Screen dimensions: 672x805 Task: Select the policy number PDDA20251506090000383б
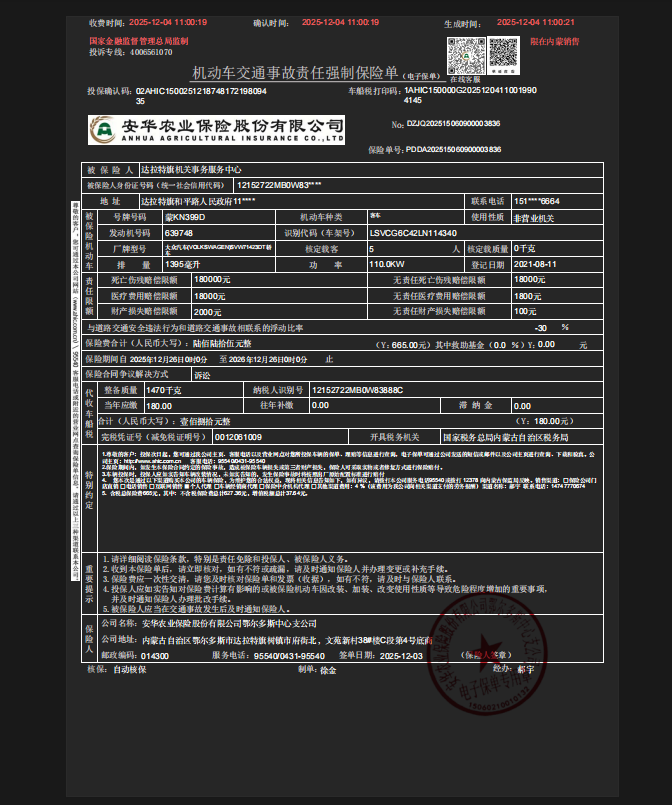[x=452, y=149]
